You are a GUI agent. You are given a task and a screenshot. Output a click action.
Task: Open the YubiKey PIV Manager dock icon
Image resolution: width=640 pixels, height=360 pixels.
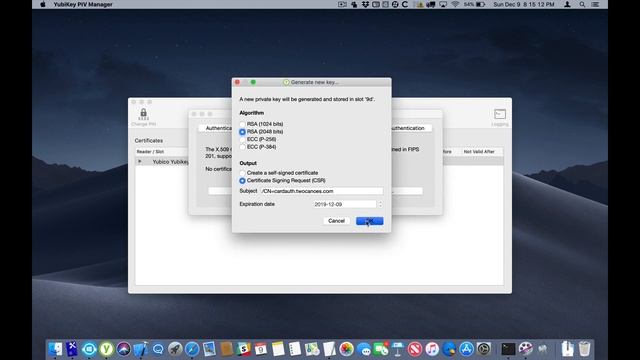coord(107,349)
